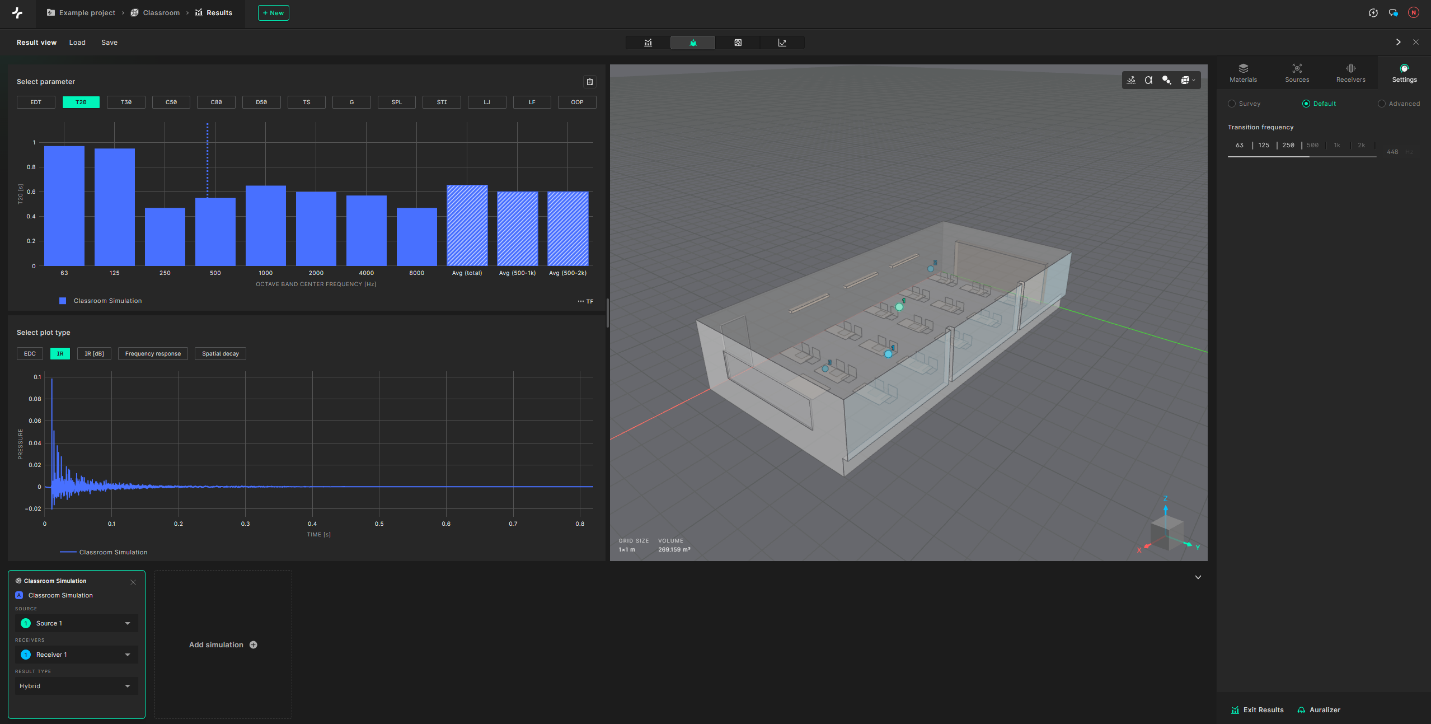Click the trend line chart view icon

[x=782, y=43]
